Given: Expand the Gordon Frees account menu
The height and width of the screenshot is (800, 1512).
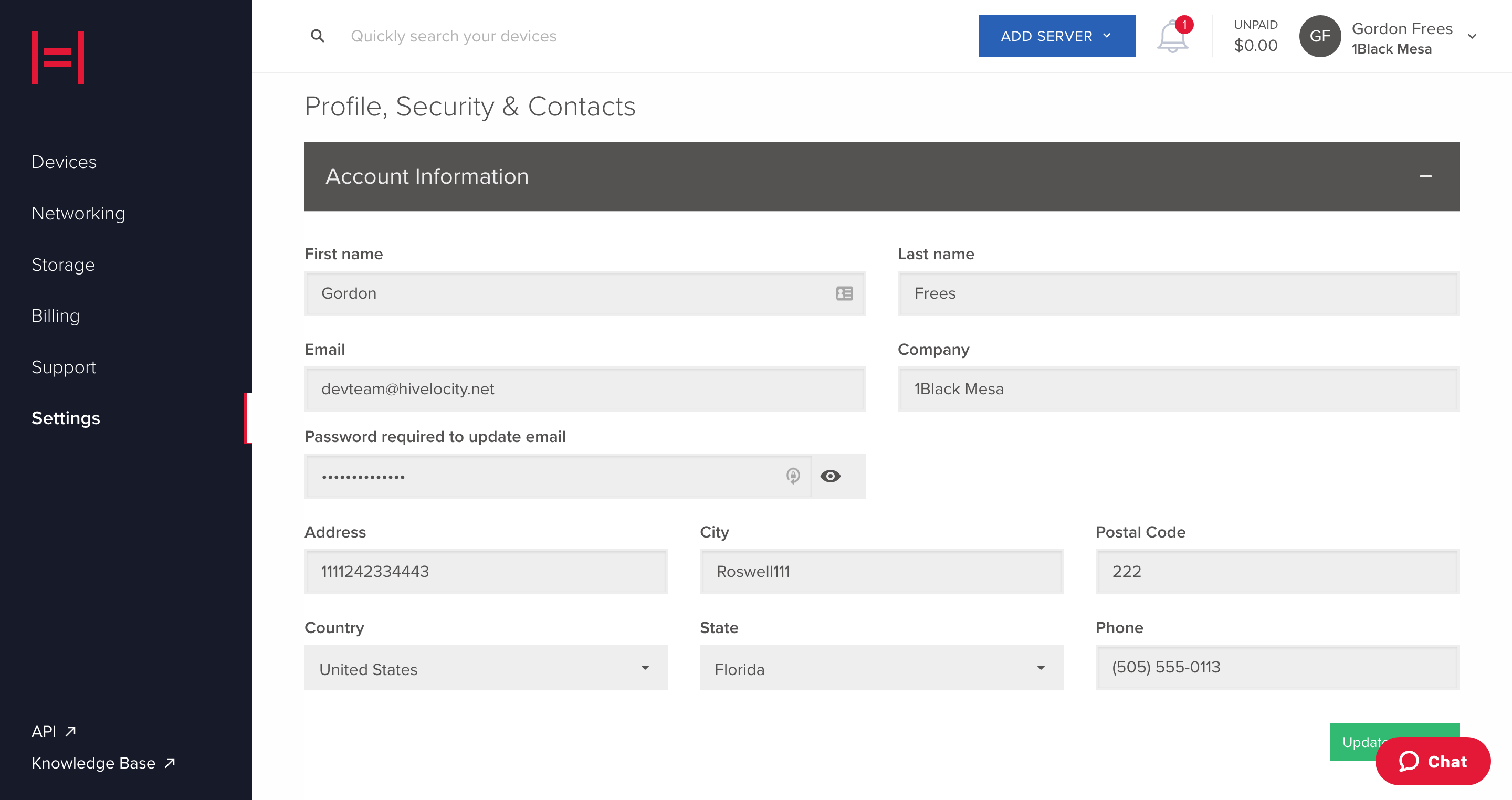Looking at the screenshot, I should point(1471,36).
